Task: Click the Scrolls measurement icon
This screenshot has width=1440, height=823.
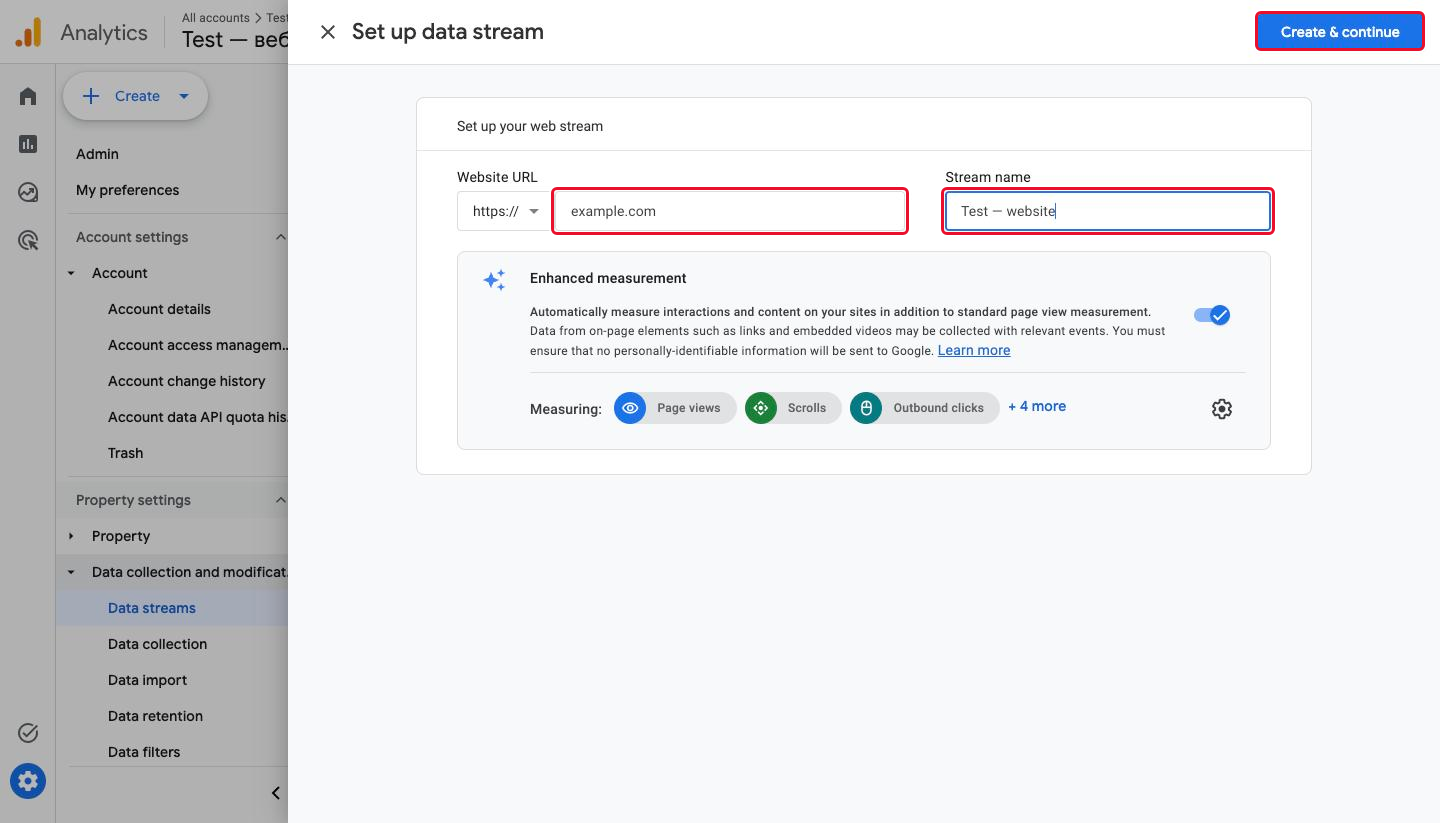Action: pyautogui.click(x=761, y=408)
